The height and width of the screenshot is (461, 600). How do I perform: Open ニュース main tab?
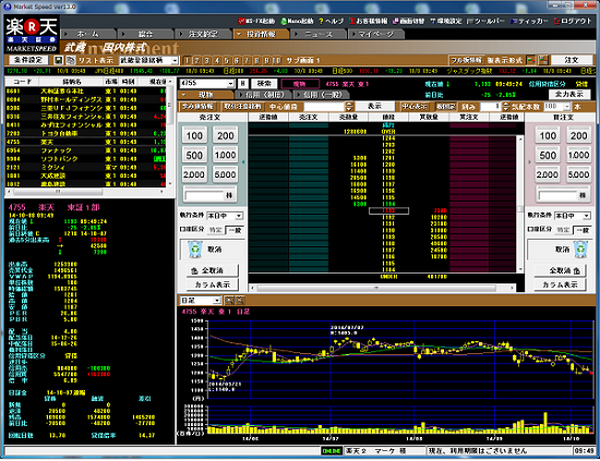click(x=318, y=34)
